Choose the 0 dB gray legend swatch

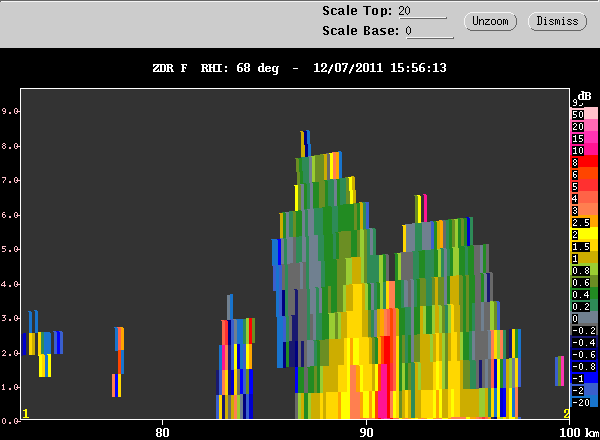tap(584, 318)
